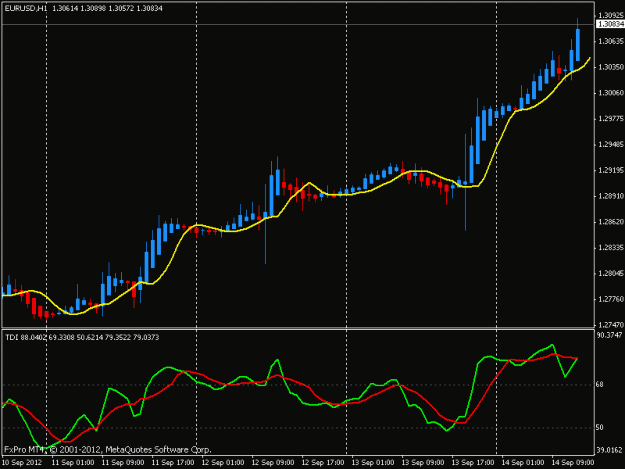Click the 1.28335 price axis label
Screen dimensions: 625x469
point(611,247)
